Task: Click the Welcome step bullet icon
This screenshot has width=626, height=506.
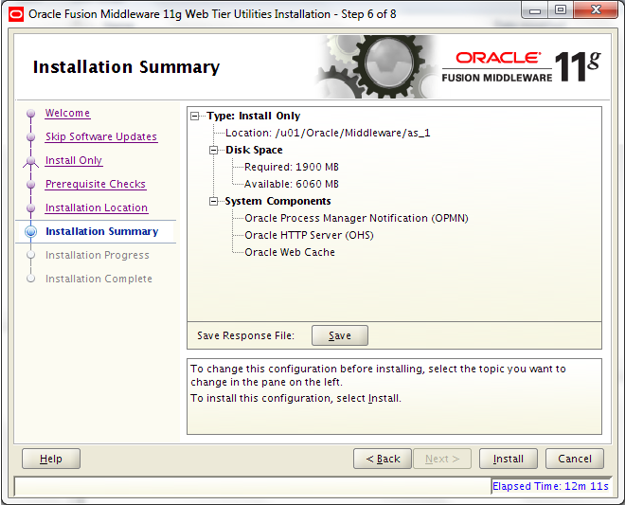Action: [31, 114]
